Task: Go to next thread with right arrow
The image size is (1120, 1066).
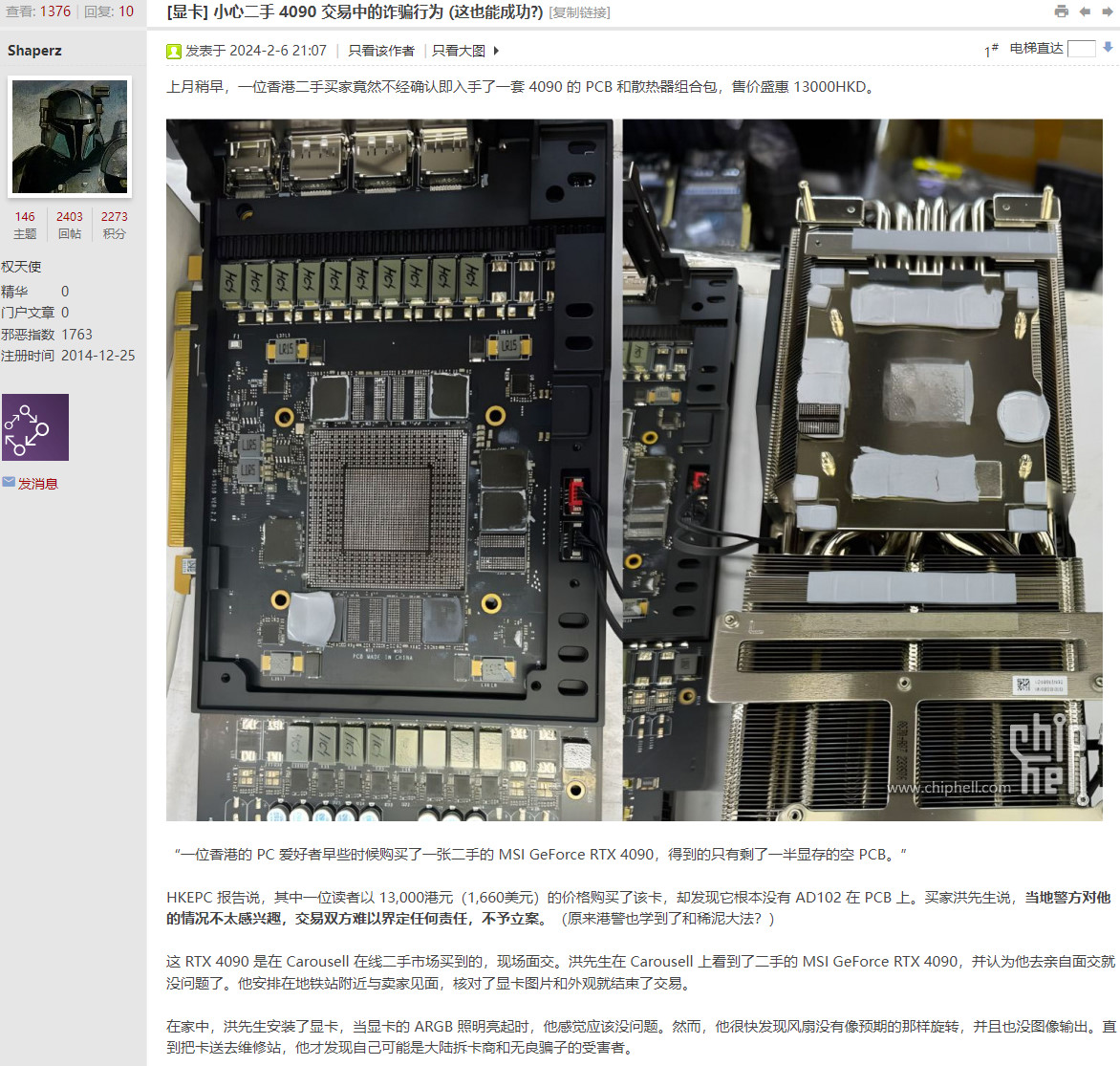Action: (x=1107, y=11)
